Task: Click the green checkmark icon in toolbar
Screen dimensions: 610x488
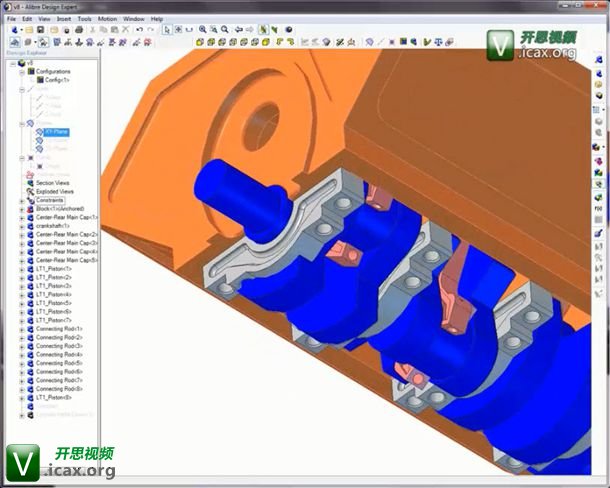Action: (427, 42)
